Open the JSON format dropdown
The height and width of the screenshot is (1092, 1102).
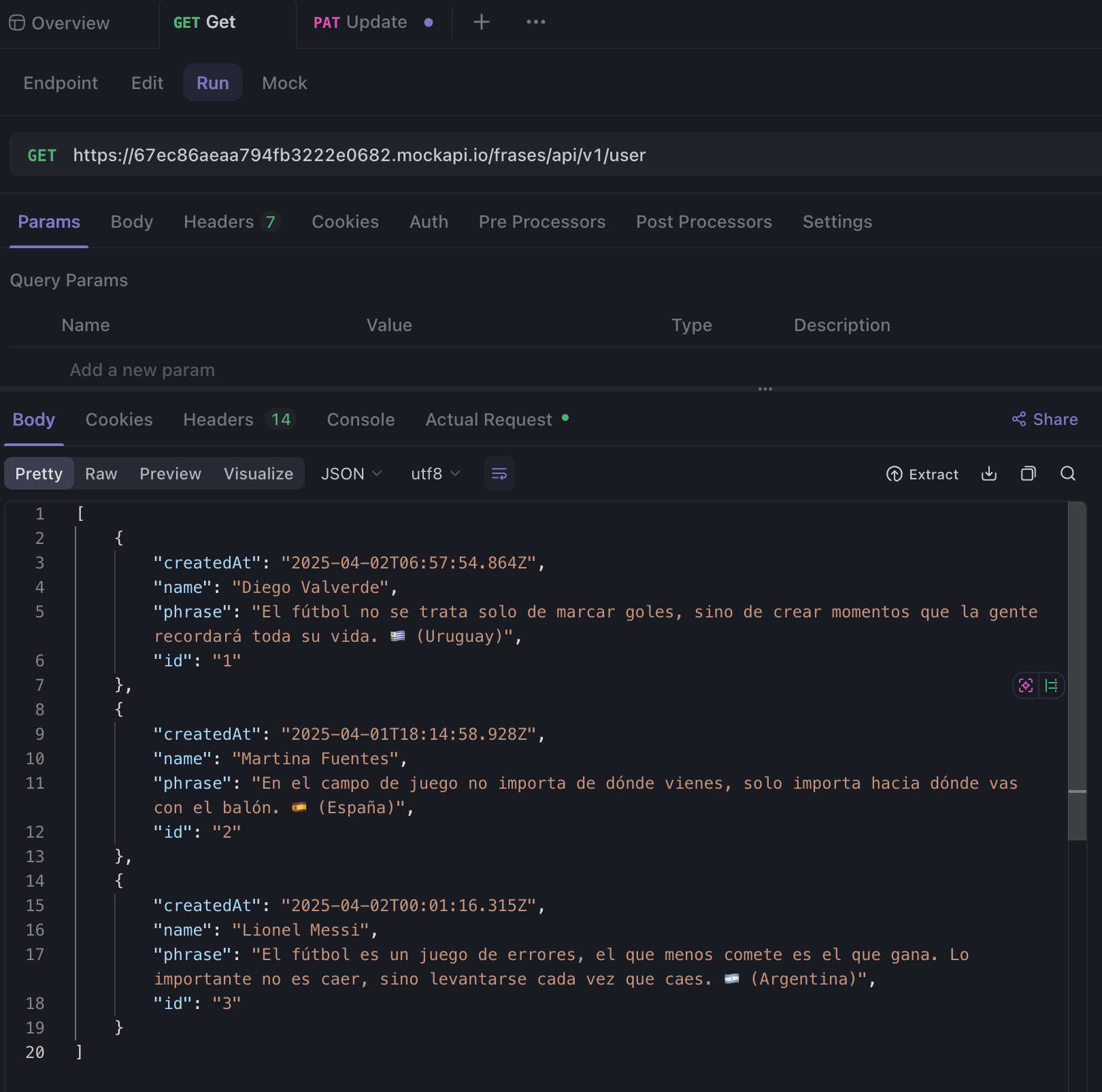(351, 473)
